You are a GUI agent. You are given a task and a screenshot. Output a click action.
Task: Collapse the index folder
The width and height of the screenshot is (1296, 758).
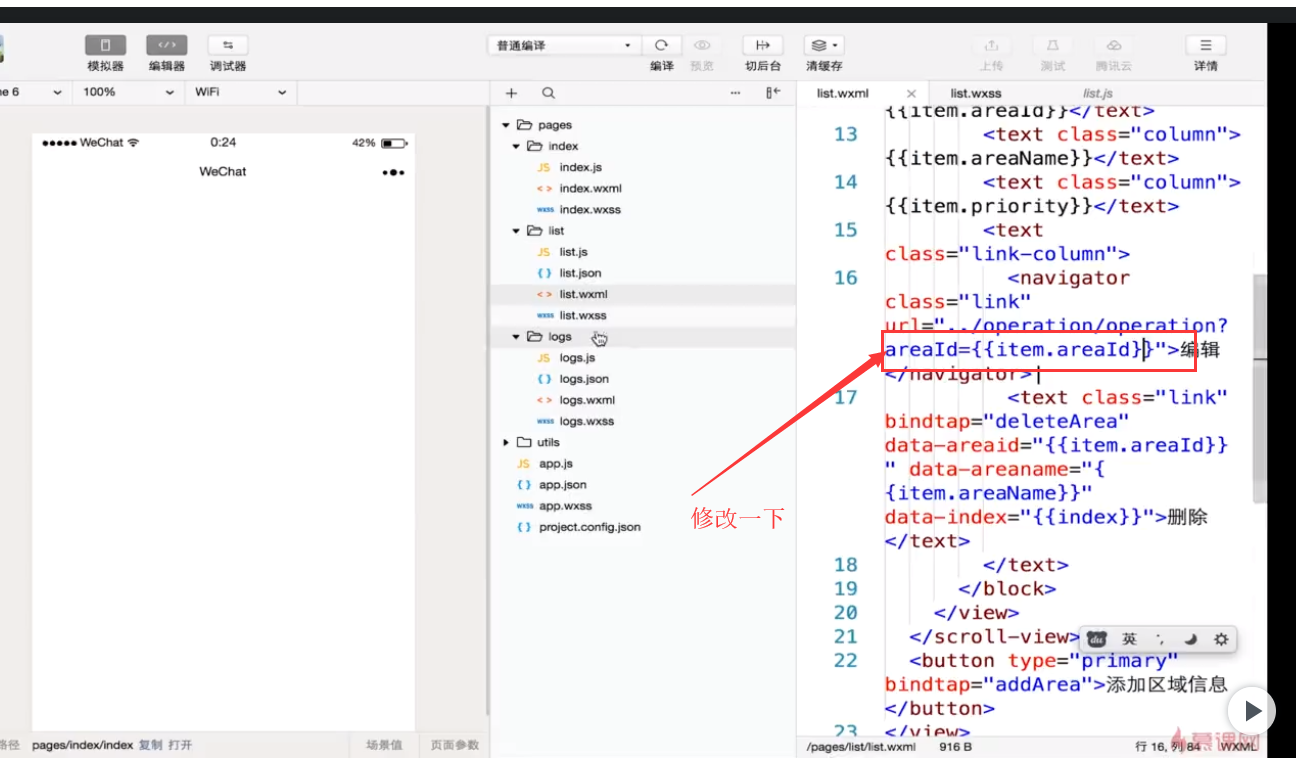pos(516,146)
